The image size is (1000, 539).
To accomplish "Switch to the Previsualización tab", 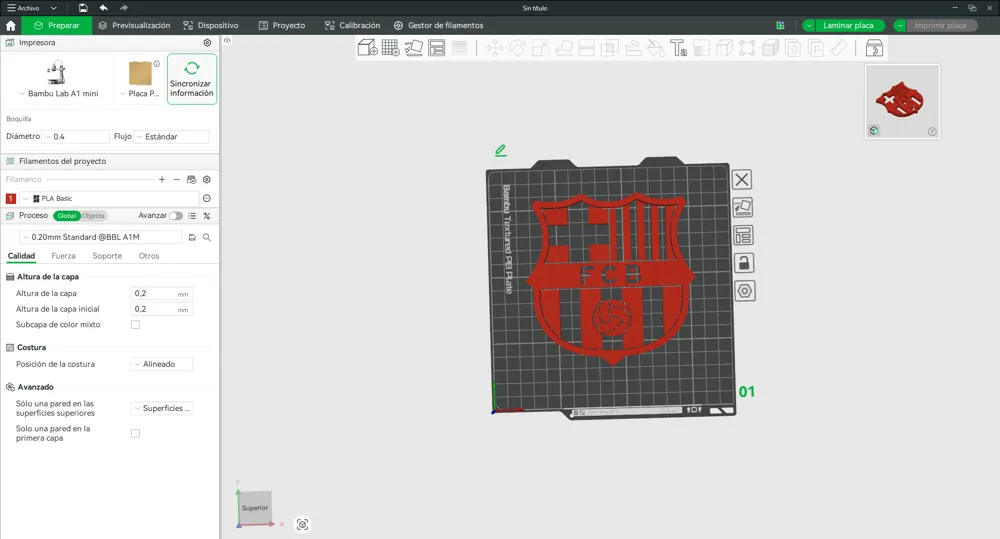I will [135, 26].
